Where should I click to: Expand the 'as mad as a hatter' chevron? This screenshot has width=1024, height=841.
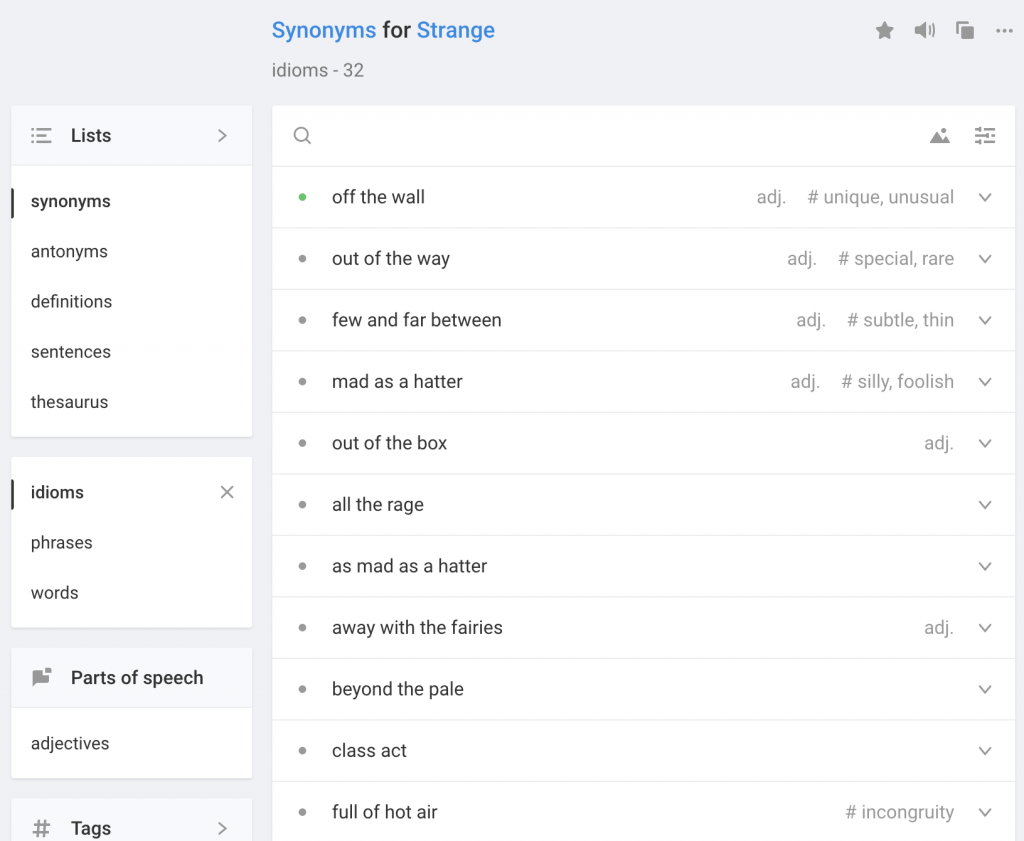985,566
